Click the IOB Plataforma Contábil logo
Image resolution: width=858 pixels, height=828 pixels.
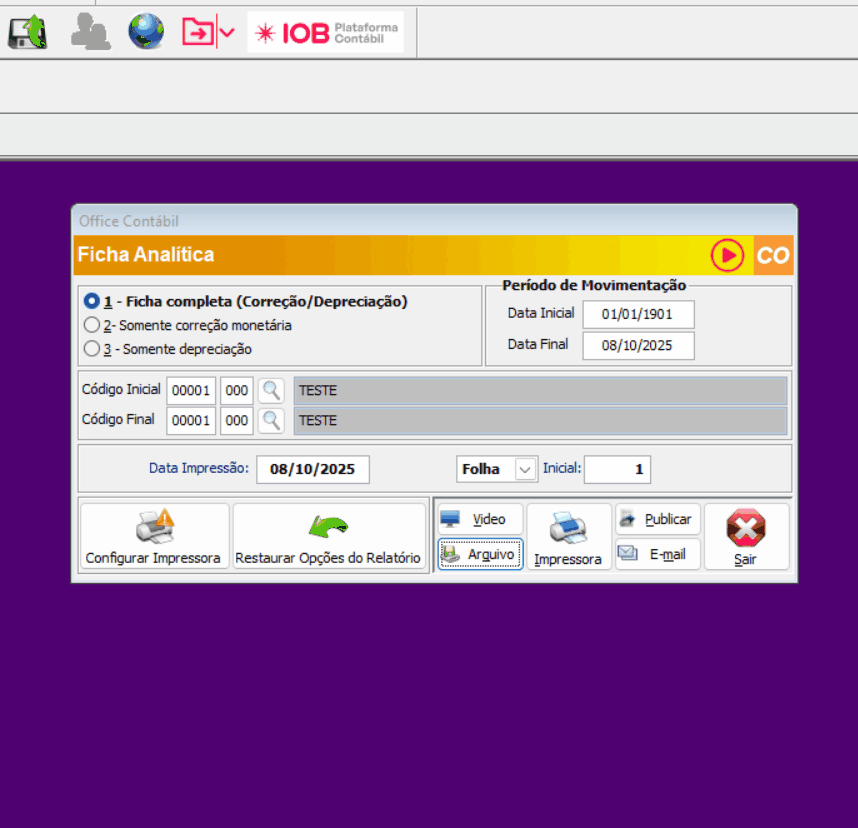pos(326,32)
